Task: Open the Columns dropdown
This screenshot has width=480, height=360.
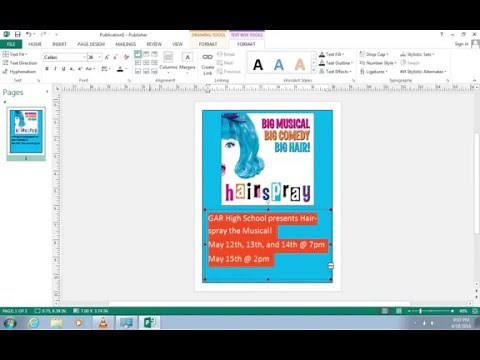Action: click(168, 63)
